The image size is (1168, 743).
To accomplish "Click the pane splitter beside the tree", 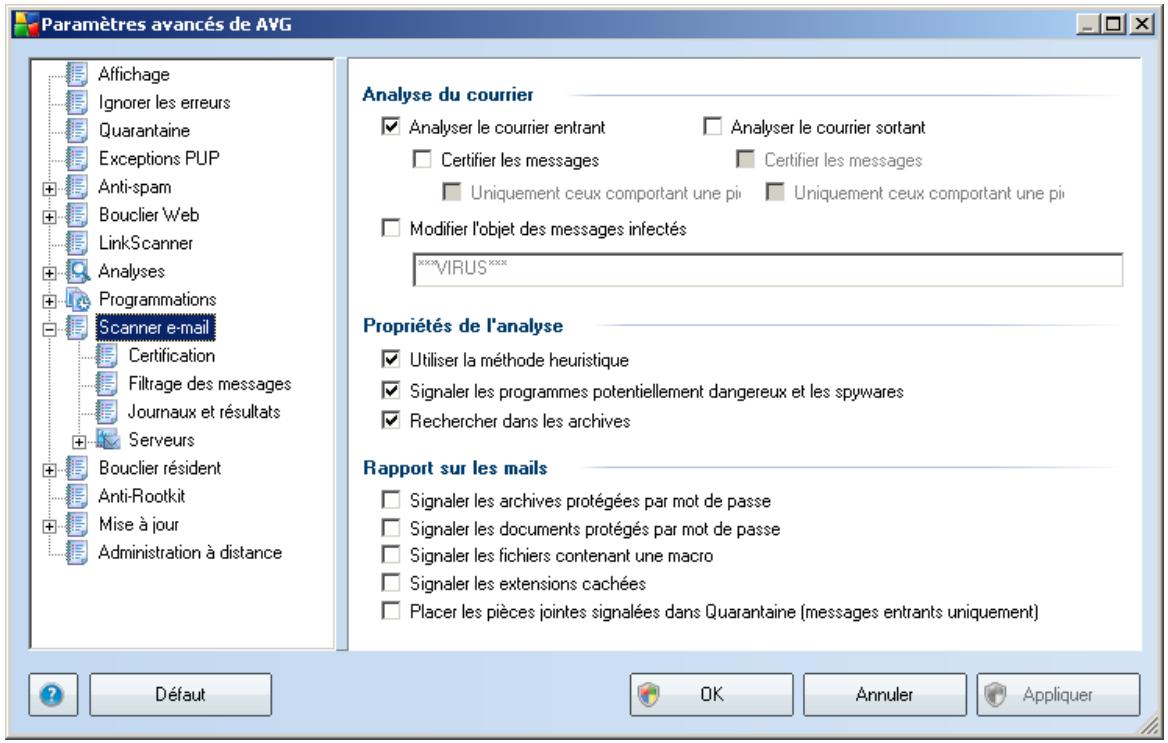I will coord(341,355).
